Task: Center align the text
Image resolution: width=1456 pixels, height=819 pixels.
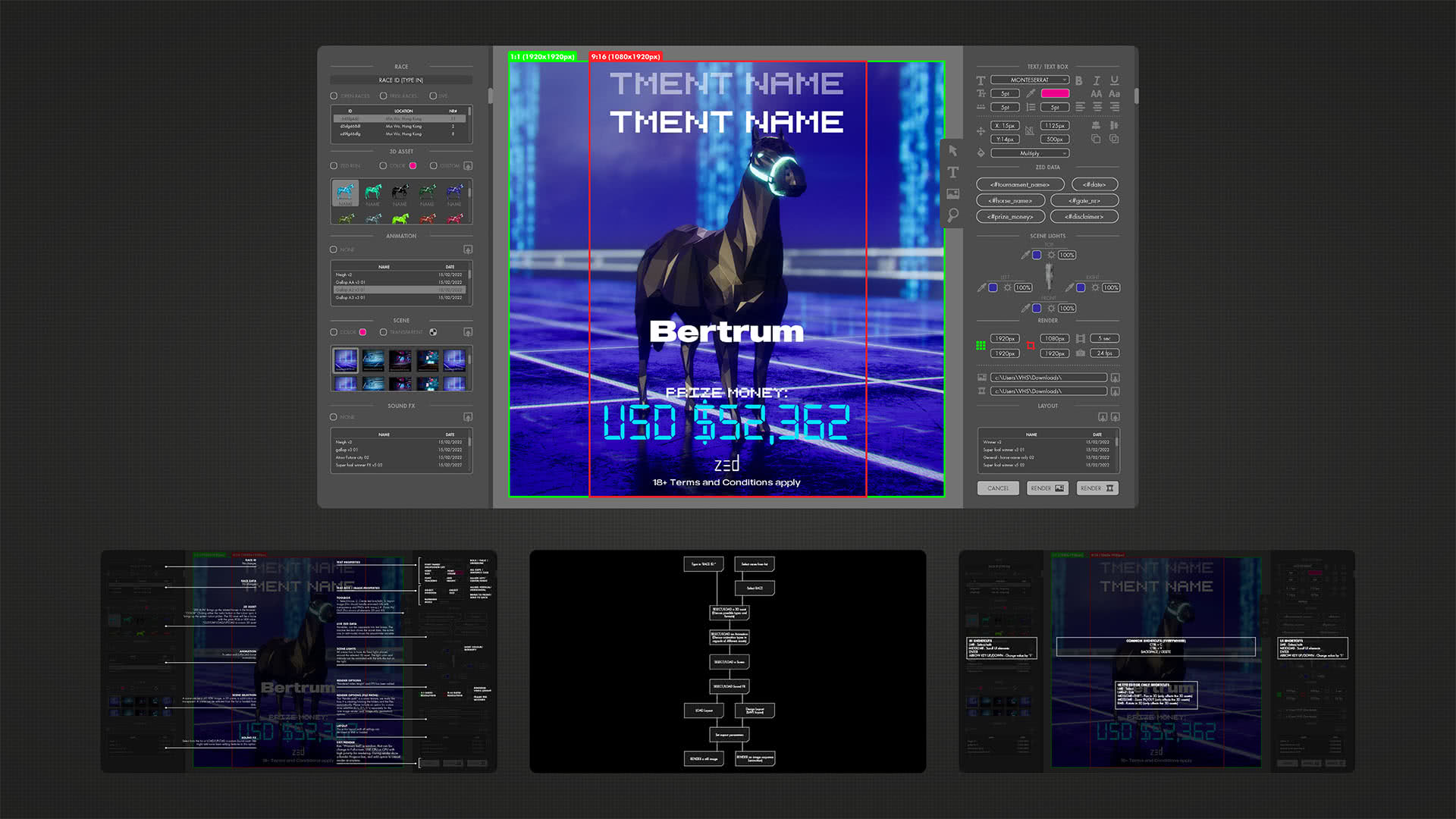Action: click(1097, 108)
